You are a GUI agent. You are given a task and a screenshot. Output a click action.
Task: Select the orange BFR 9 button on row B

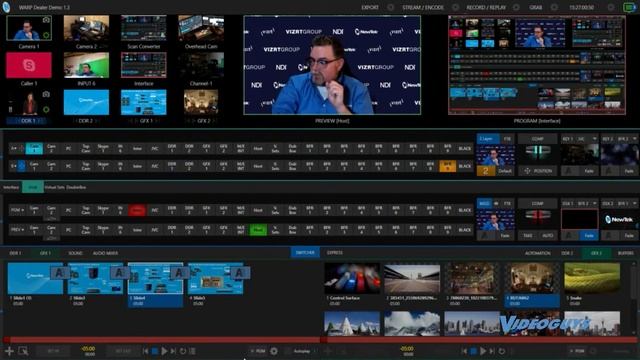[x=447, y=166]
